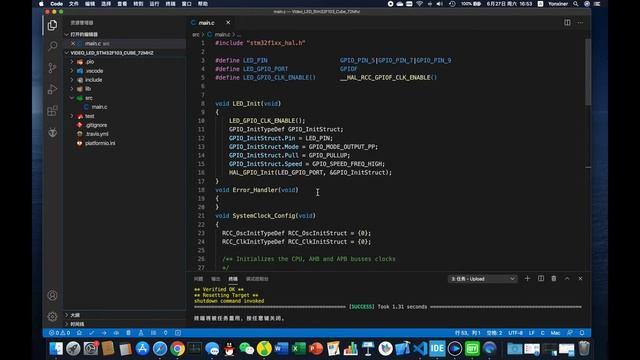Image resolution: width=640 pixels, height=360 pixels.
Task: Add a new terminal with plus icon
Action: [527, 278]
